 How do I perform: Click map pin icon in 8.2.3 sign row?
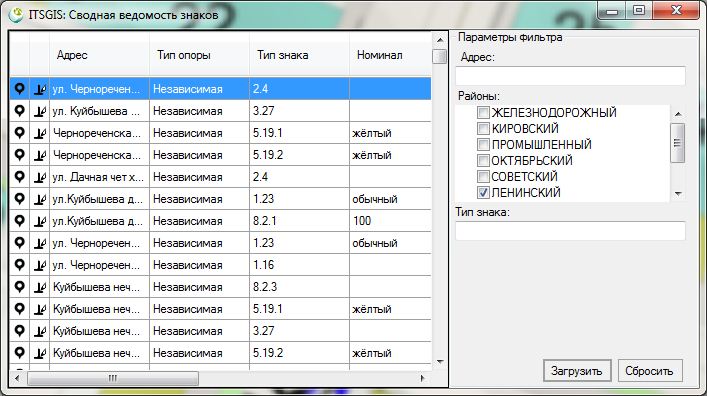(19, 286)
